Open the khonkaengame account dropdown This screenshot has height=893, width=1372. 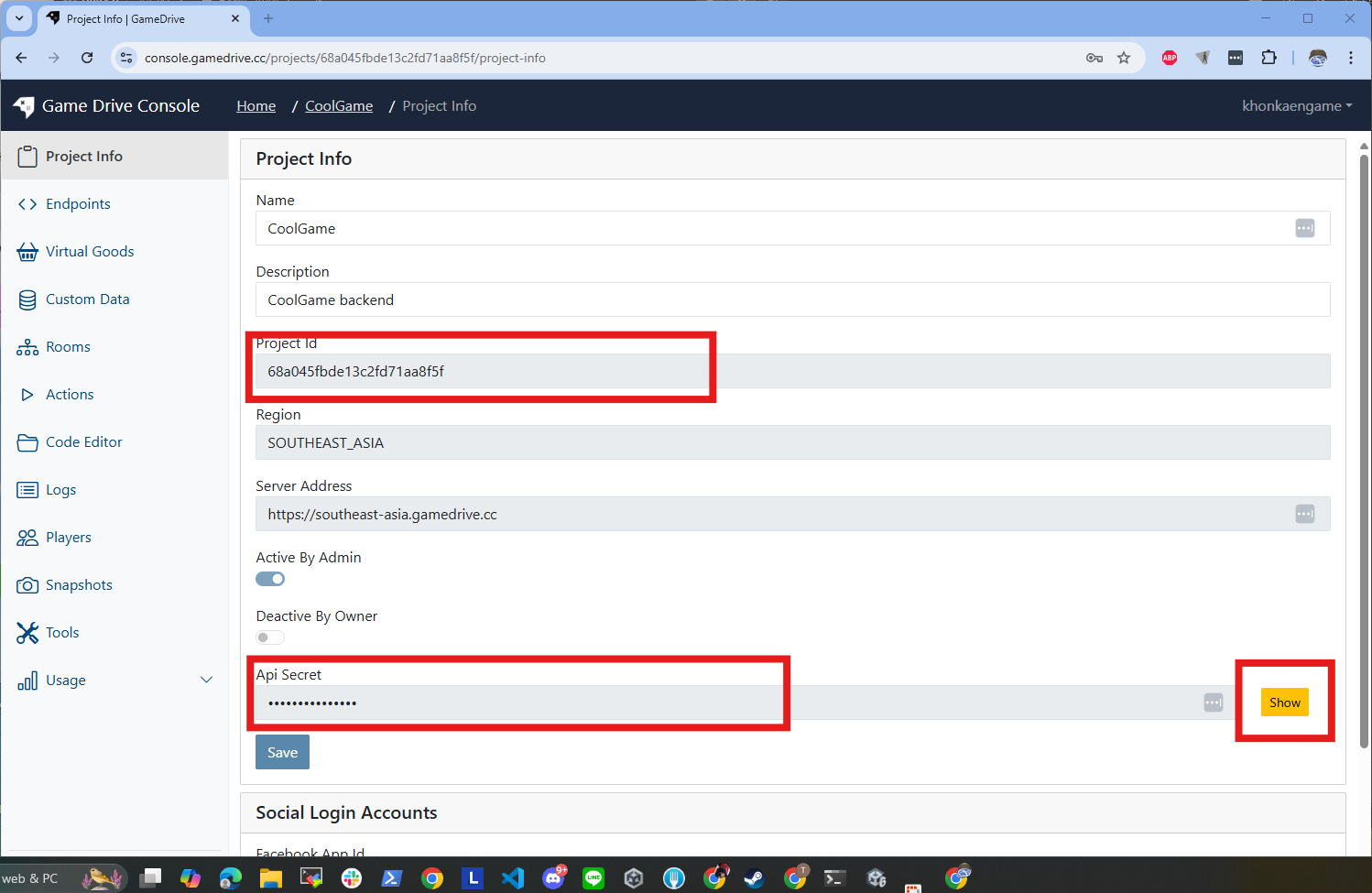[1296, 106]
